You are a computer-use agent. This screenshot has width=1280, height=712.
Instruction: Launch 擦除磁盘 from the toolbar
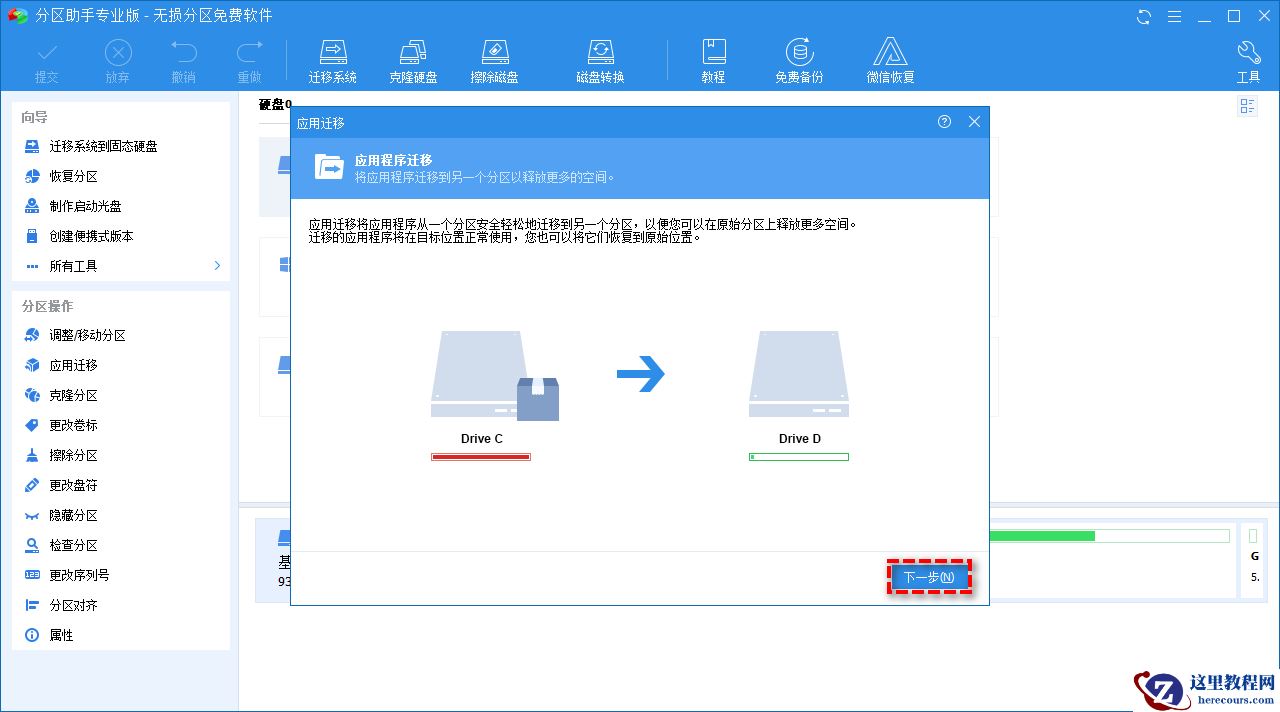pos(494,58)
